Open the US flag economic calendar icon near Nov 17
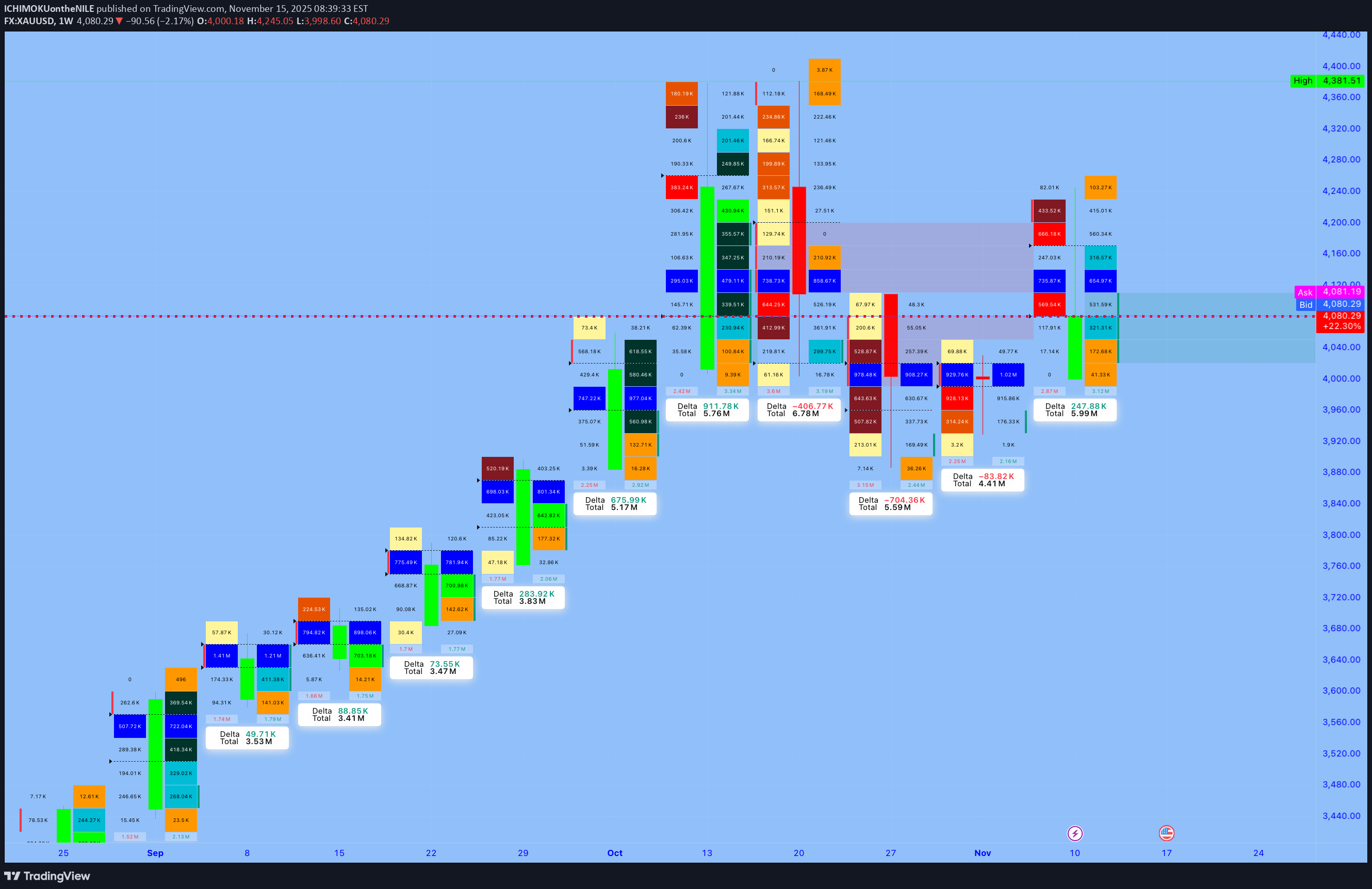Screen dimensions: 1372x889 click(x=1167, y=833)
